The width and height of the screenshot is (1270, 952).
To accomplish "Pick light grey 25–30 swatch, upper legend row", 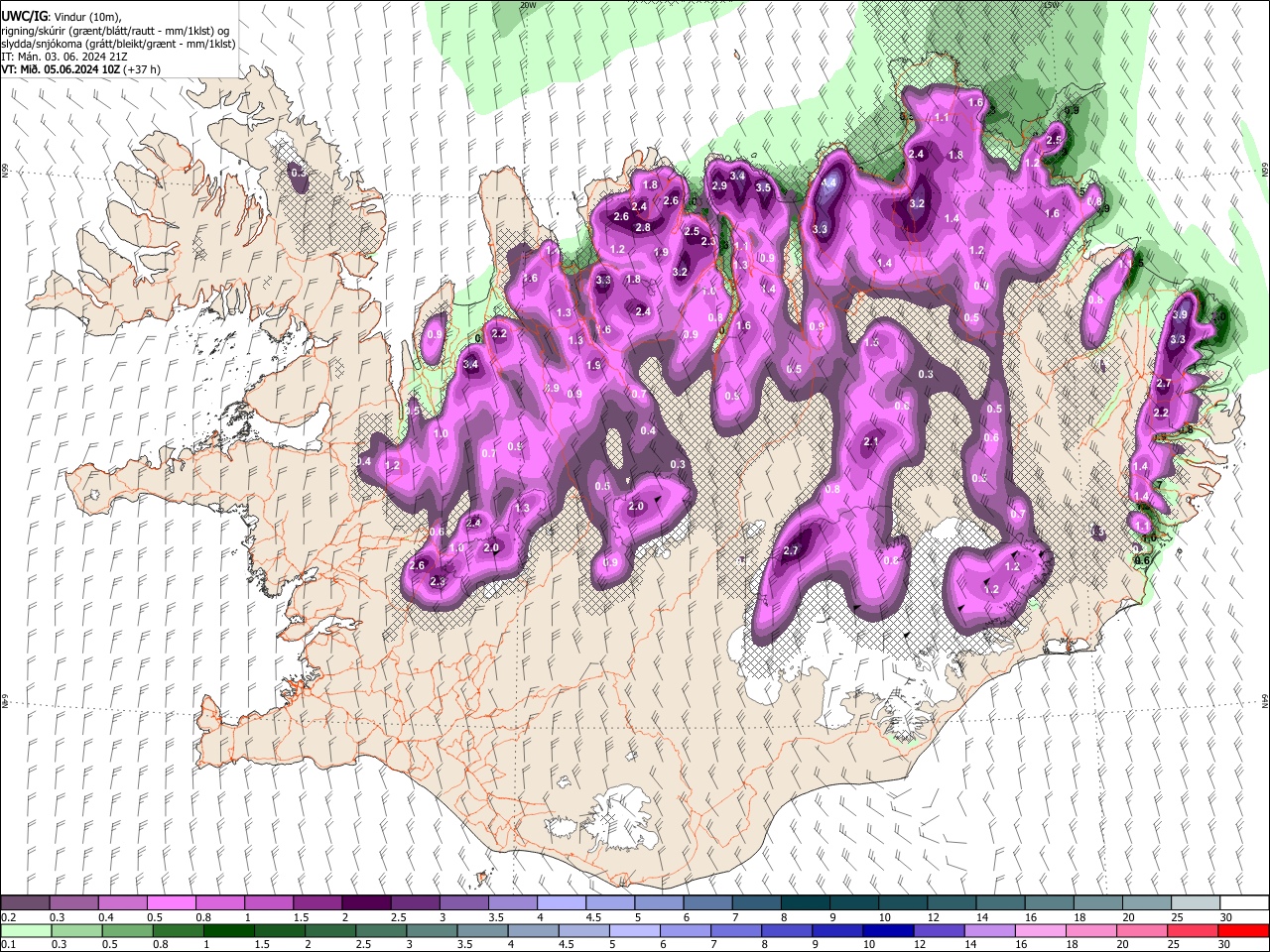I will 1195,903.
